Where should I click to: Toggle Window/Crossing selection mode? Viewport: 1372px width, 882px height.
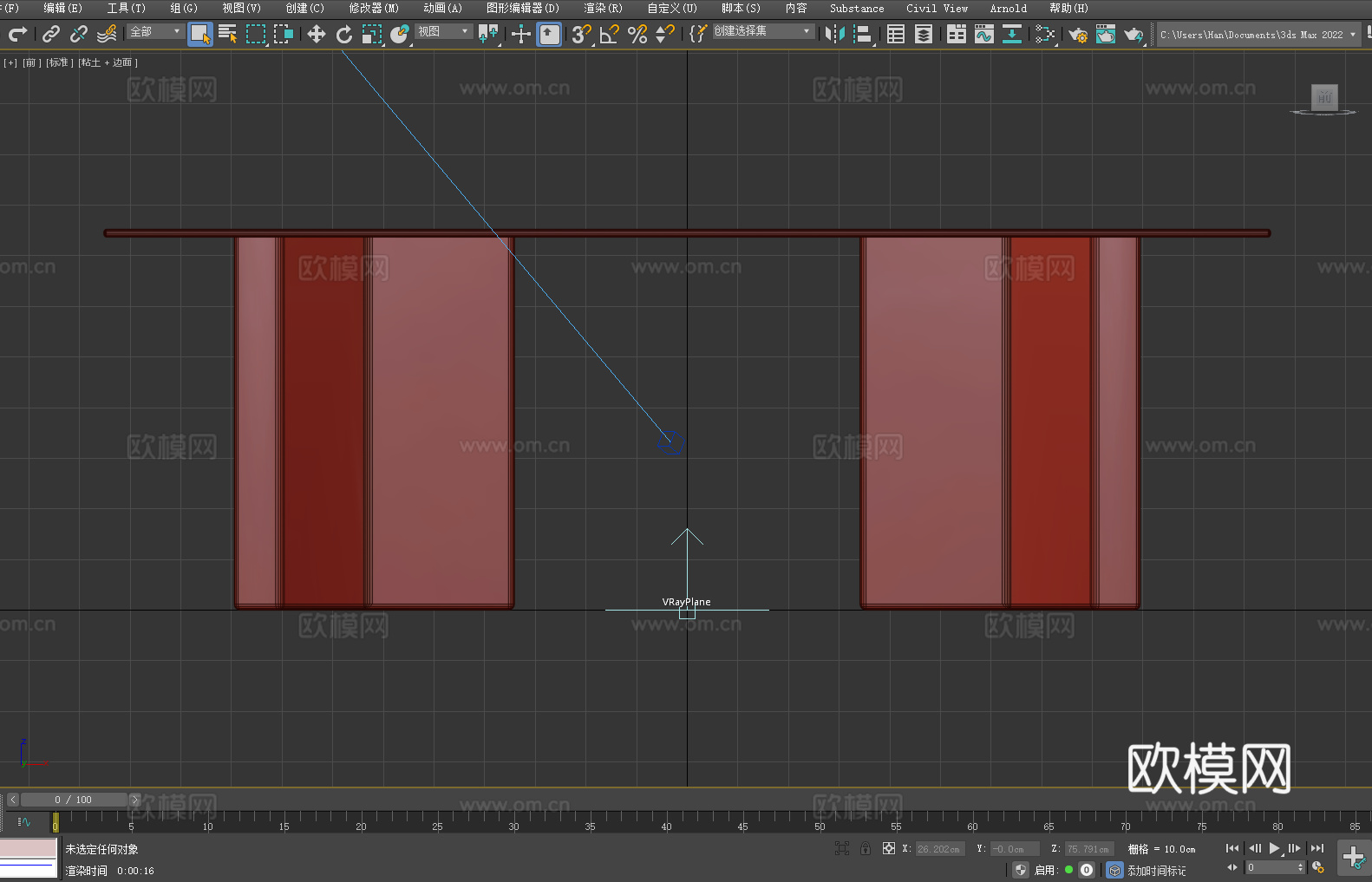click(x=284, y=34)
